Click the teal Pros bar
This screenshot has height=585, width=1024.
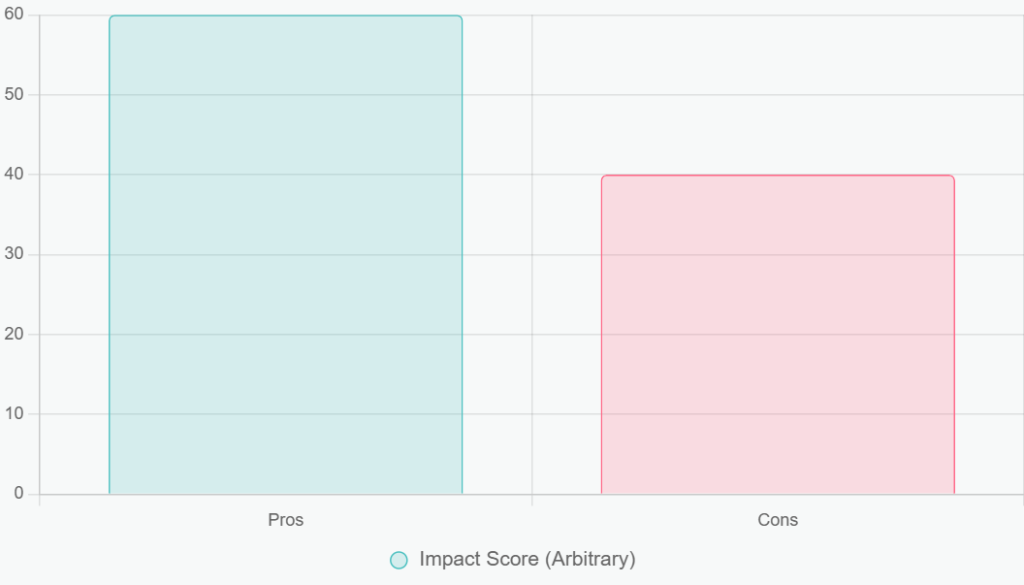[x=285, y=255]
